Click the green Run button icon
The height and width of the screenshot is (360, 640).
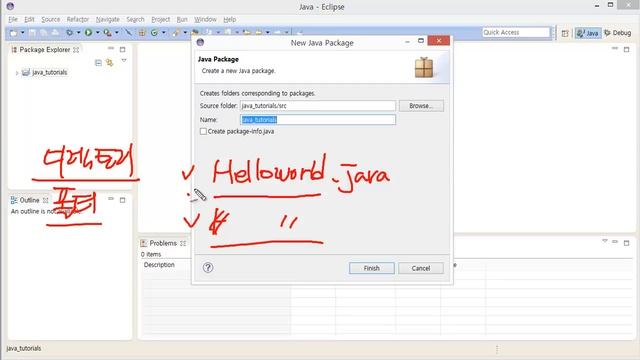[88, 32]
